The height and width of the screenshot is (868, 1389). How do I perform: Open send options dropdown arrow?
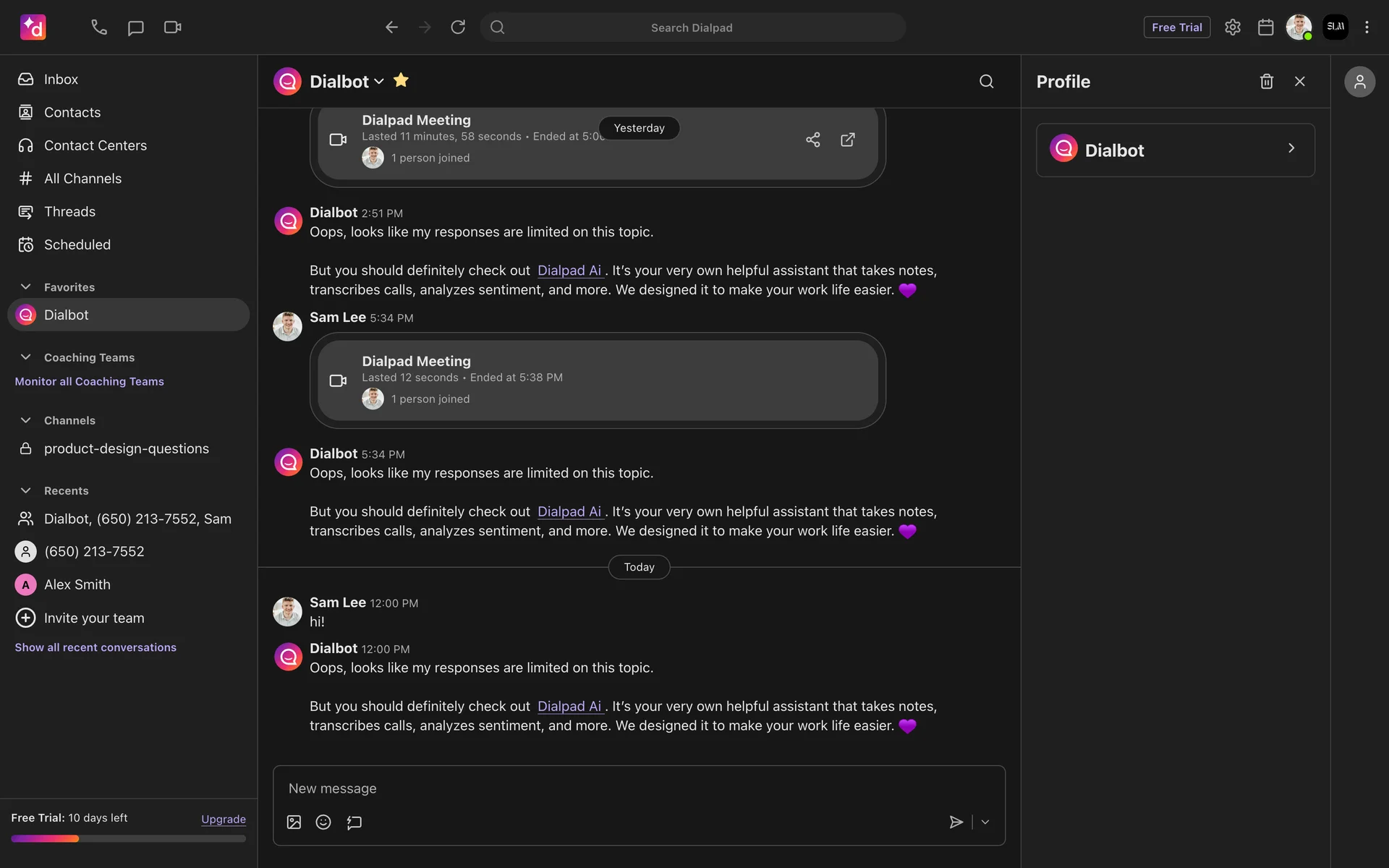tap(985, 822)
